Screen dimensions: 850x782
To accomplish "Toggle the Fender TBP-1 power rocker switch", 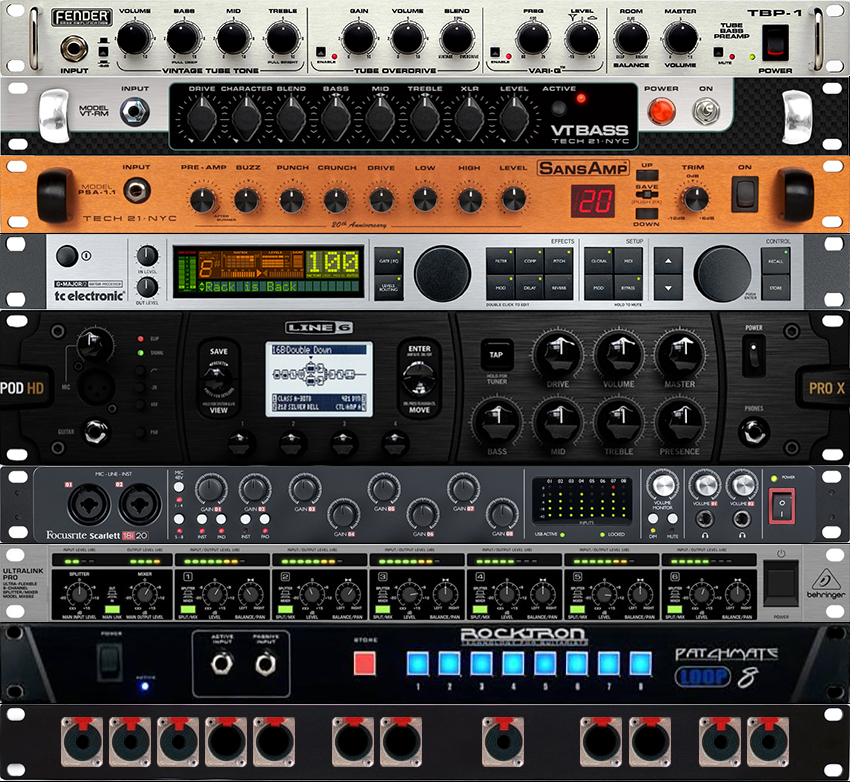I will tap(775, 42).
